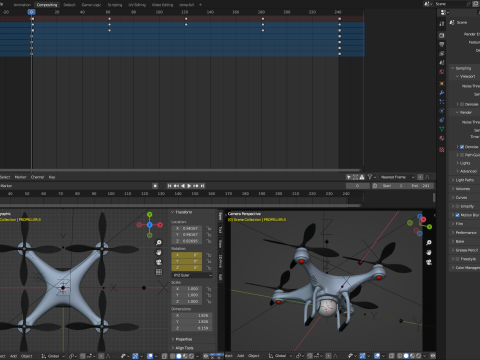480x360 pixels.
Task: Toggle the Motion Blur checkbox
Action: 458,215
